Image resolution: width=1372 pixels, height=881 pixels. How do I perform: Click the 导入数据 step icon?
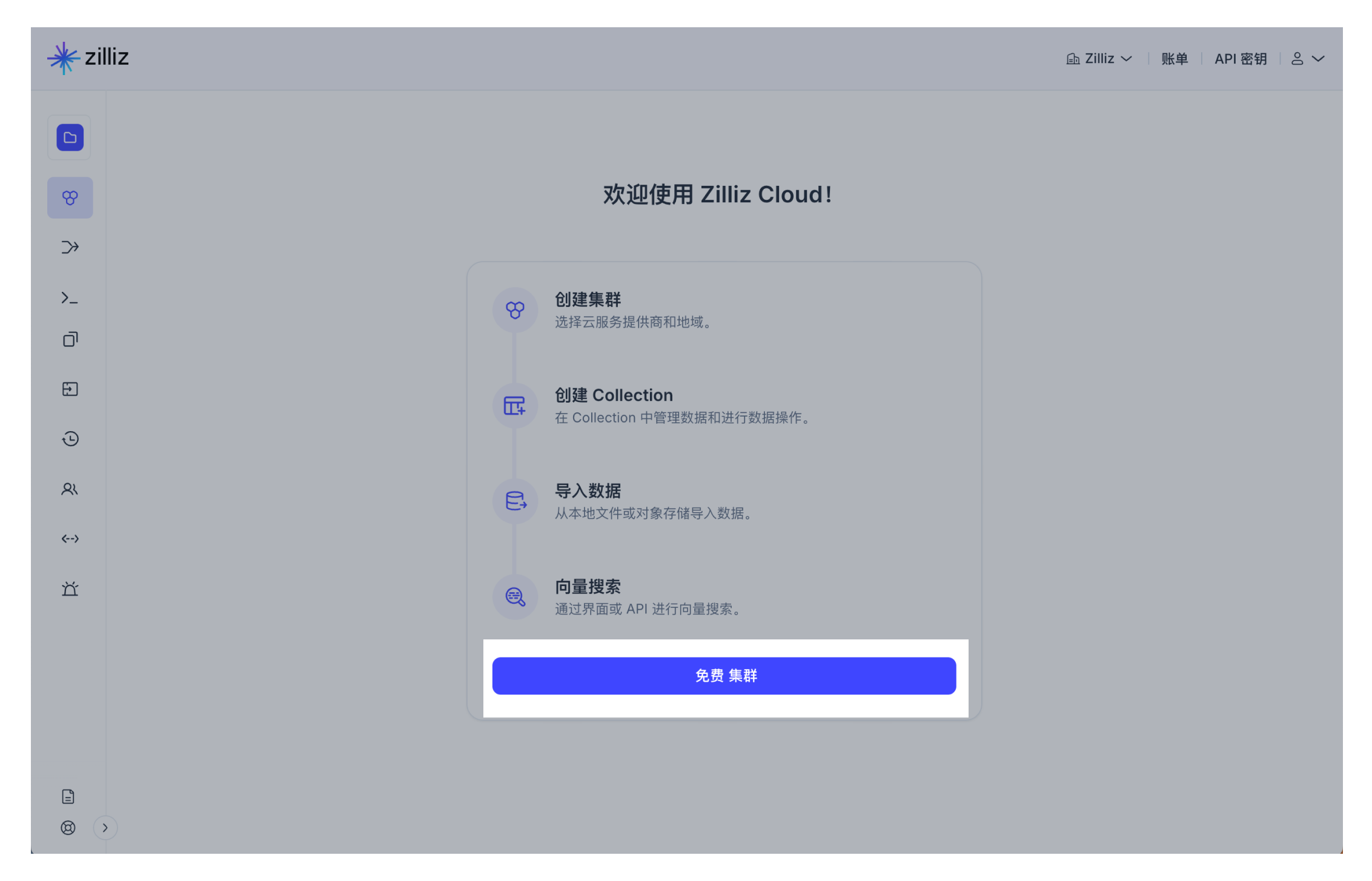tap(515, 501)
